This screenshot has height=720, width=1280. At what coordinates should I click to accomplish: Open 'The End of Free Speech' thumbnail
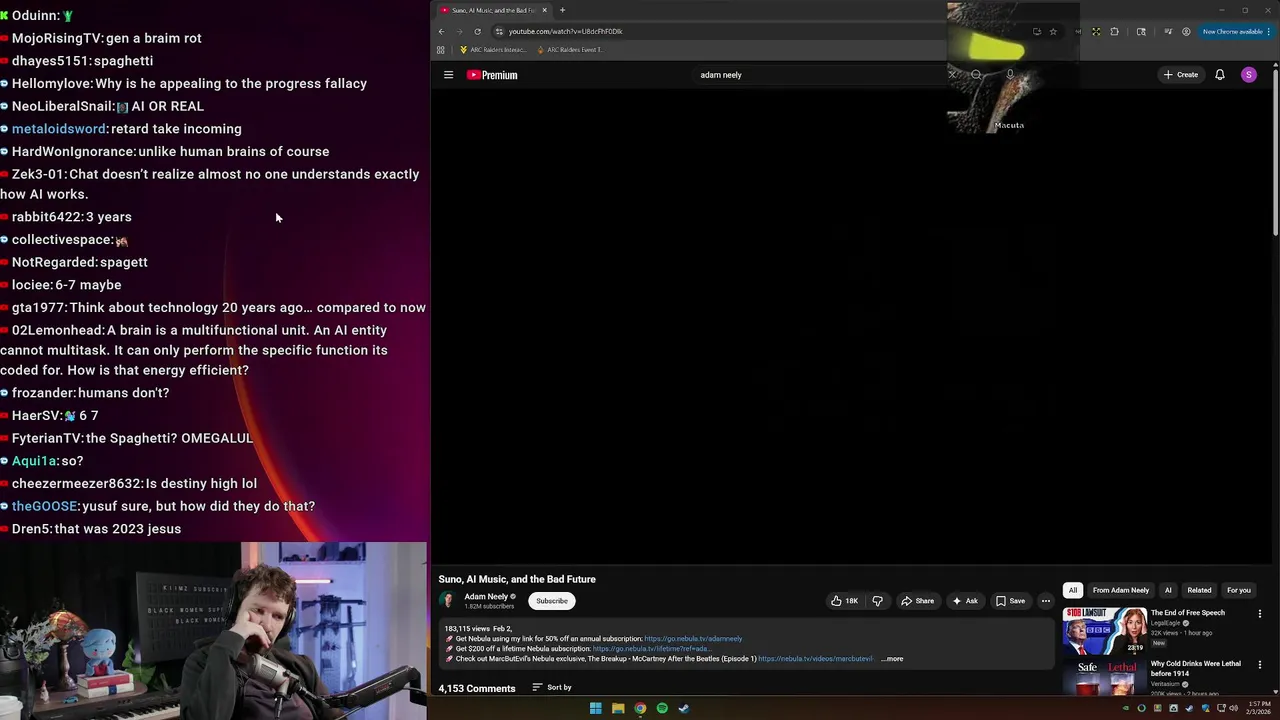tap(1105, 630)
